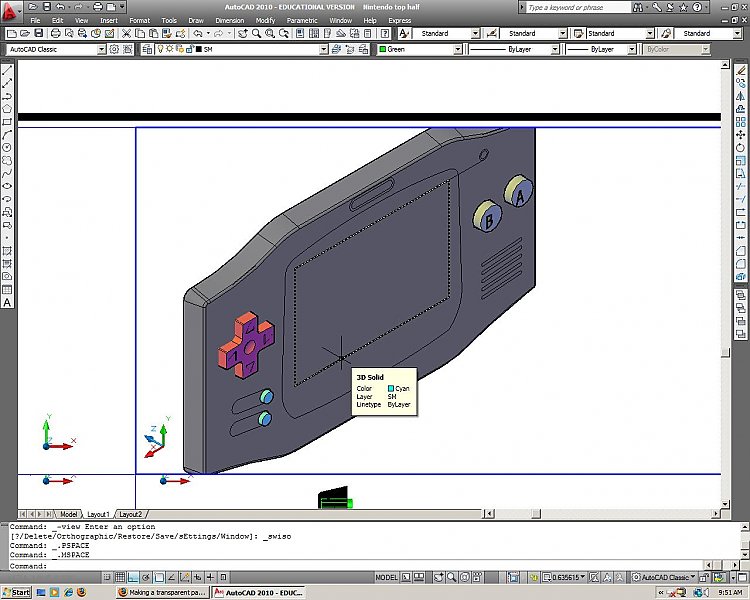The image size is (750, 600).
Task: Select the Pan realtime tool
Action: click(243, 33)
